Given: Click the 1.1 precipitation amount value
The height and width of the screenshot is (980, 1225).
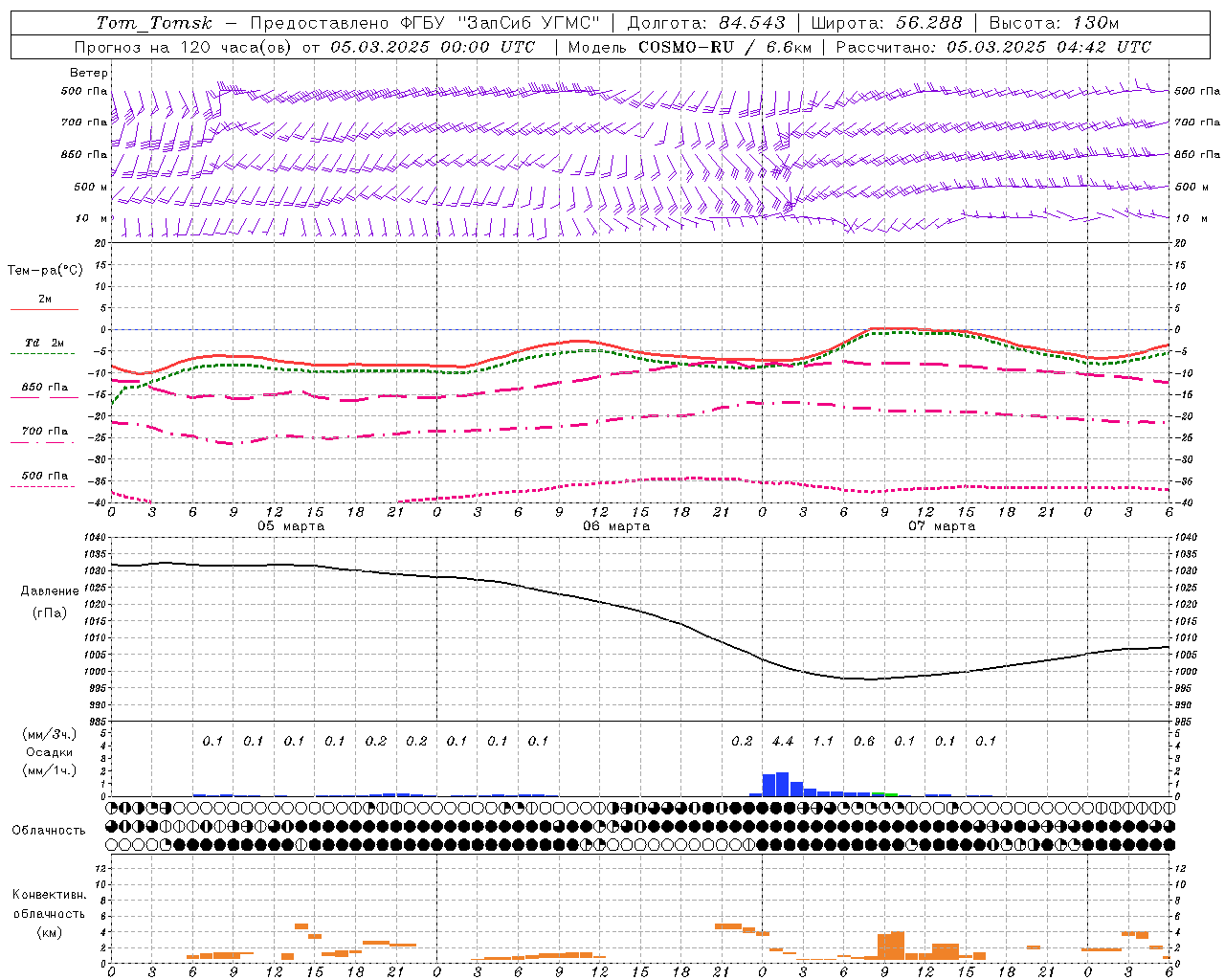Looking at the screenshot, I should 823,742.
